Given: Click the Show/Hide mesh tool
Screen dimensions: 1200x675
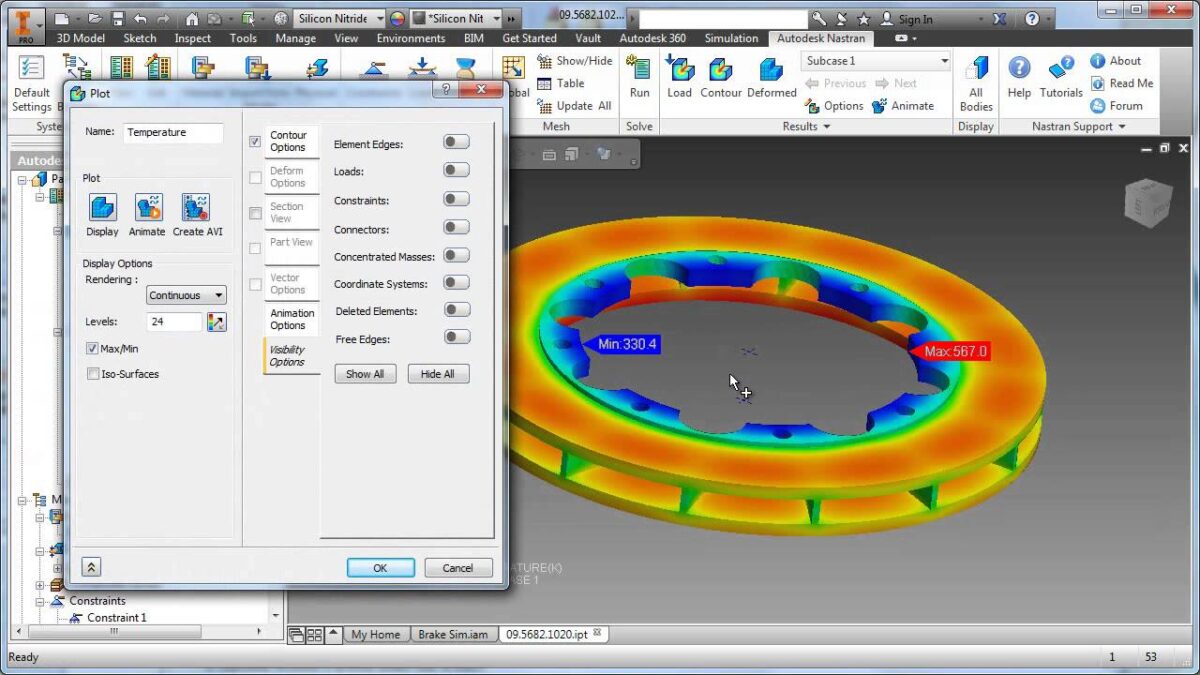Looking at the screenshot, I should coord(575,61).
